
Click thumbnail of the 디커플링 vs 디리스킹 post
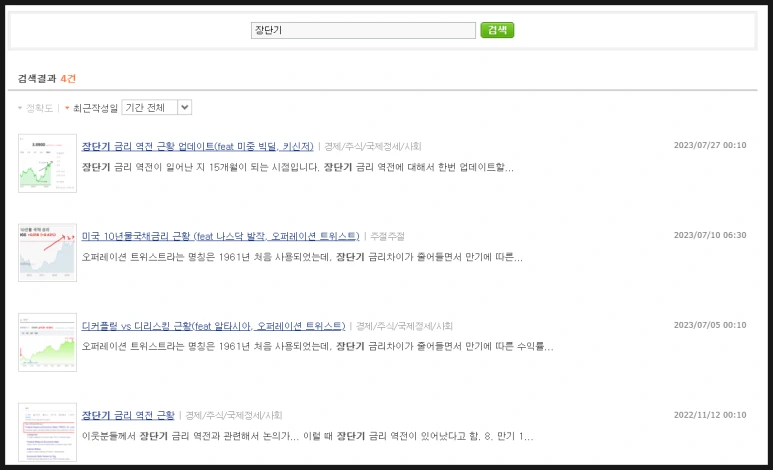point(47,342)
